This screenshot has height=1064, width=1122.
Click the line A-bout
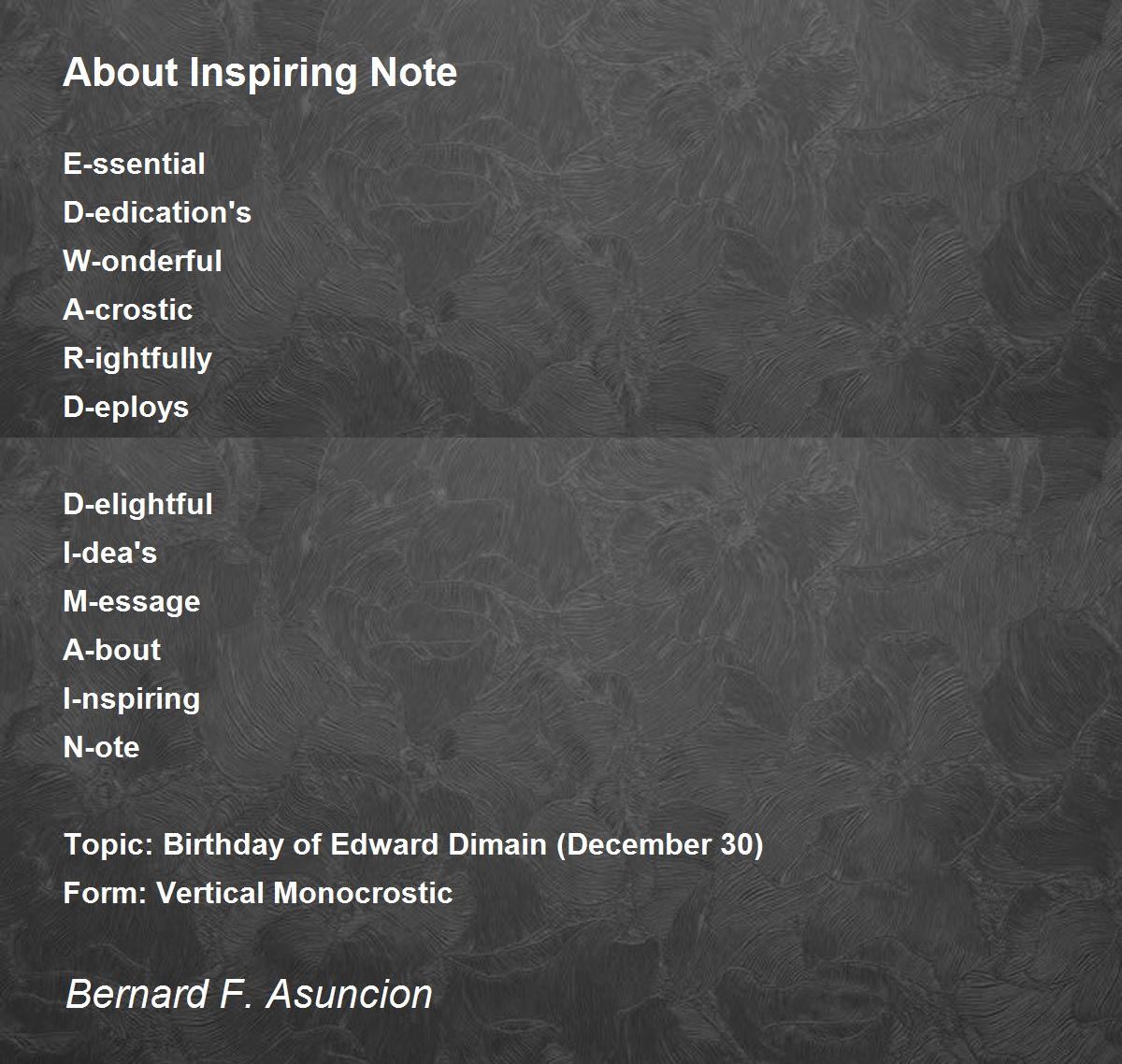point(111,650)
